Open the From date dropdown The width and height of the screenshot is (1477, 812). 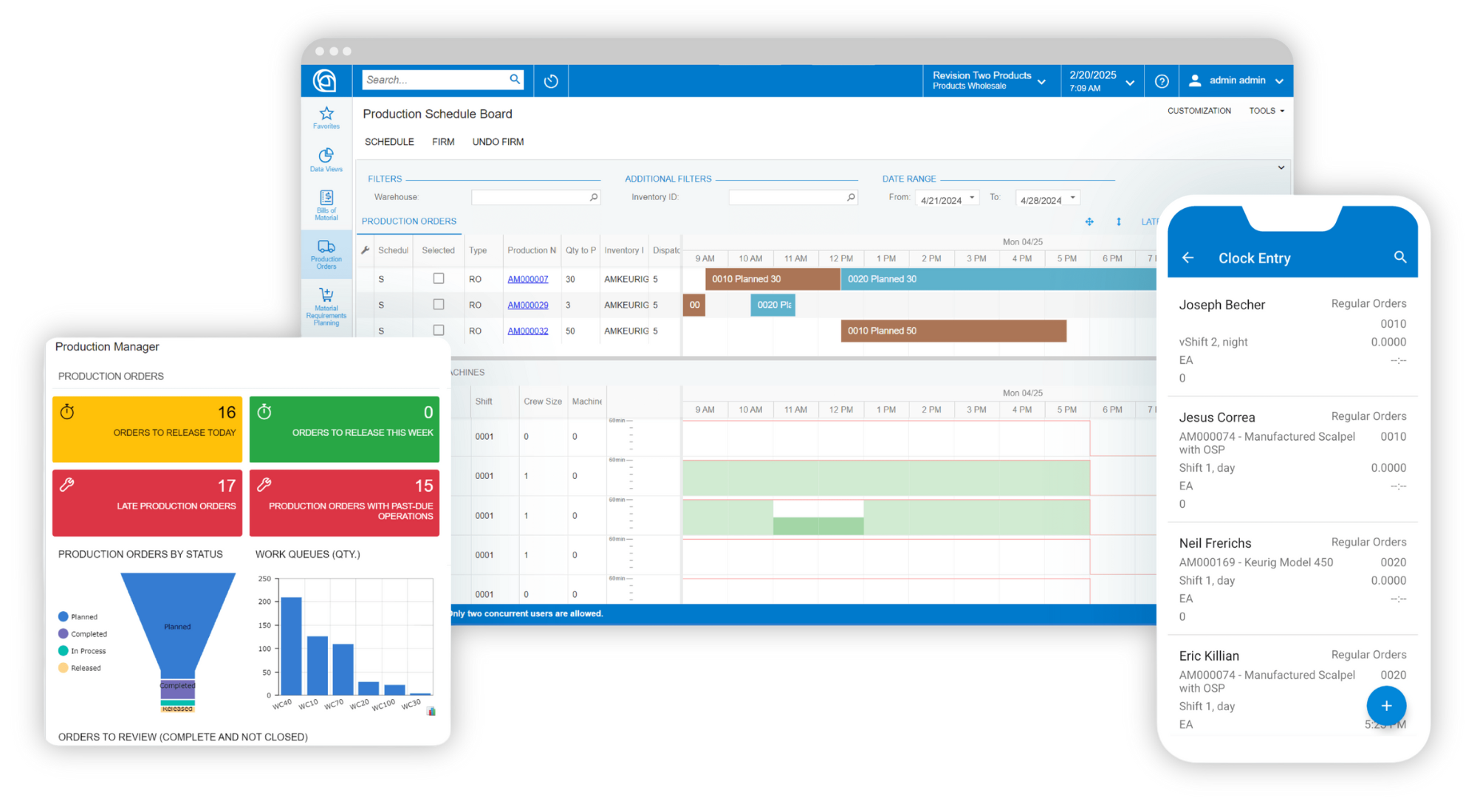pyautogui.click(x=972, y=197)
